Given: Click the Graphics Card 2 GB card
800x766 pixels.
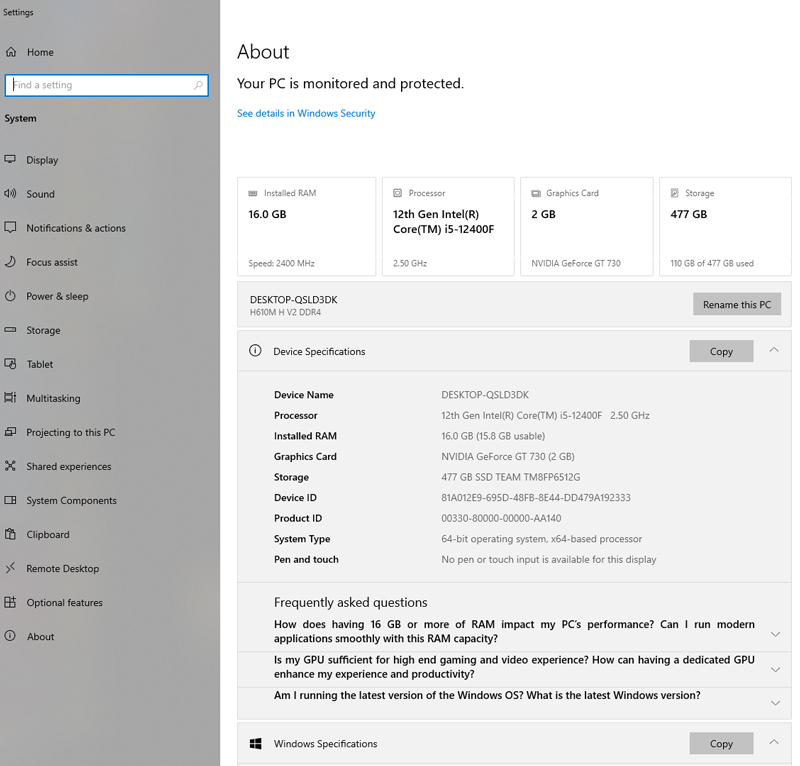Looking at the screenshot, I should (587, 227).
